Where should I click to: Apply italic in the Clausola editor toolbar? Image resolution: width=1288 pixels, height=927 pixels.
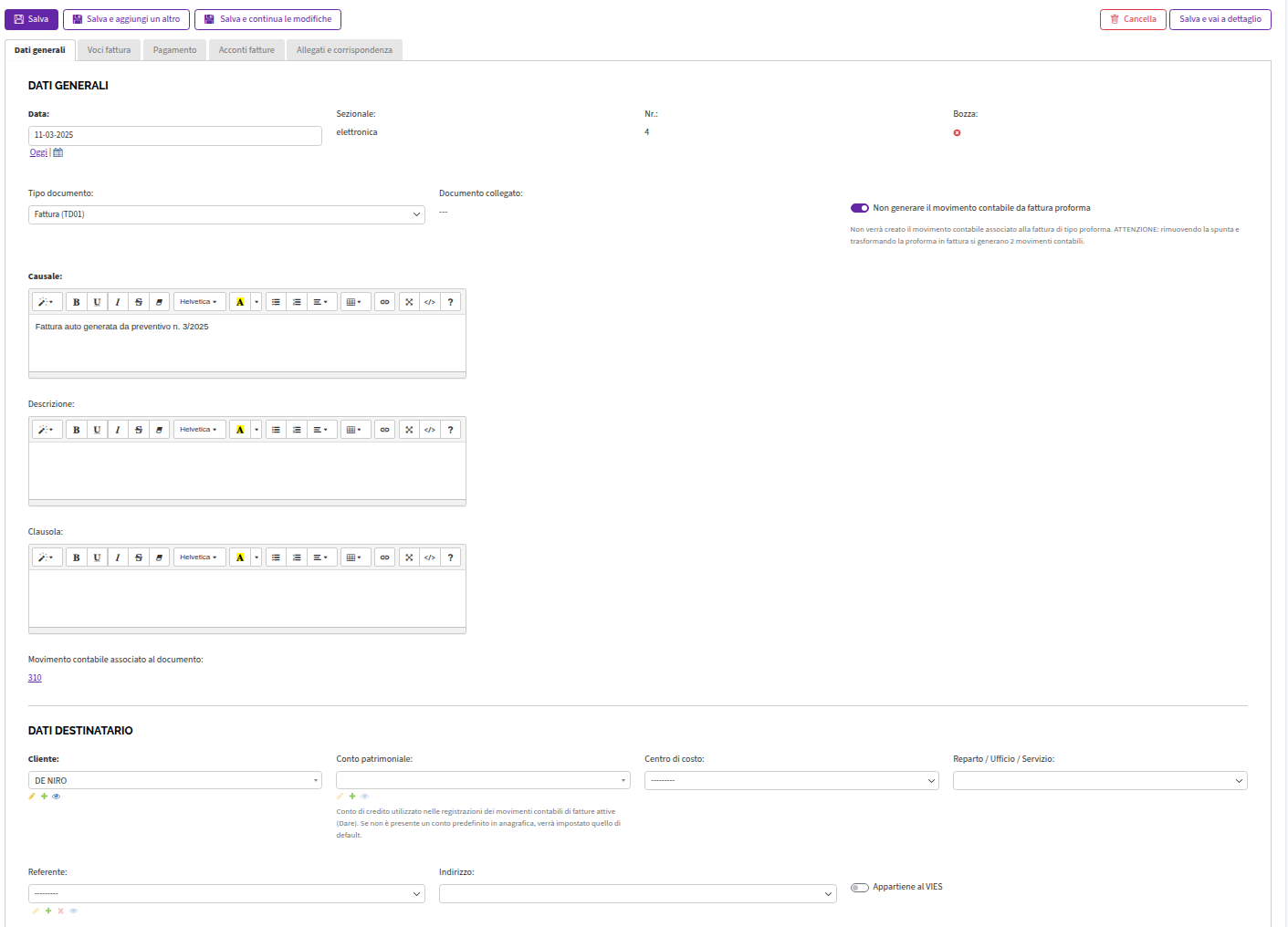tap(118, 557)
